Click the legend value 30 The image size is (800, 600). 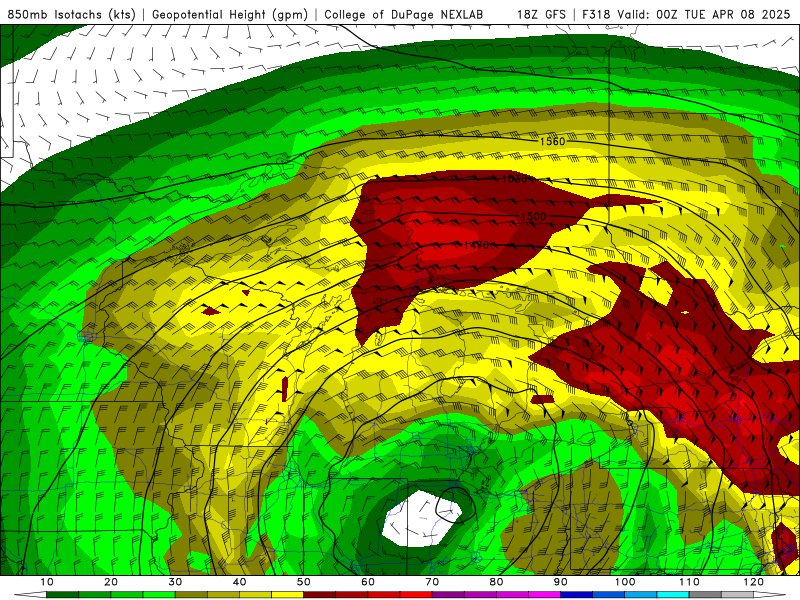[x=175, y=582]
